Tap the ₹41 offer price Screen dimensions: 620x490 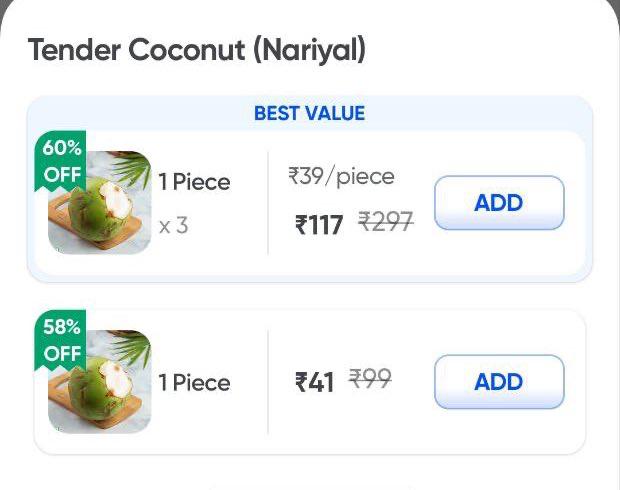click(314, 382)
